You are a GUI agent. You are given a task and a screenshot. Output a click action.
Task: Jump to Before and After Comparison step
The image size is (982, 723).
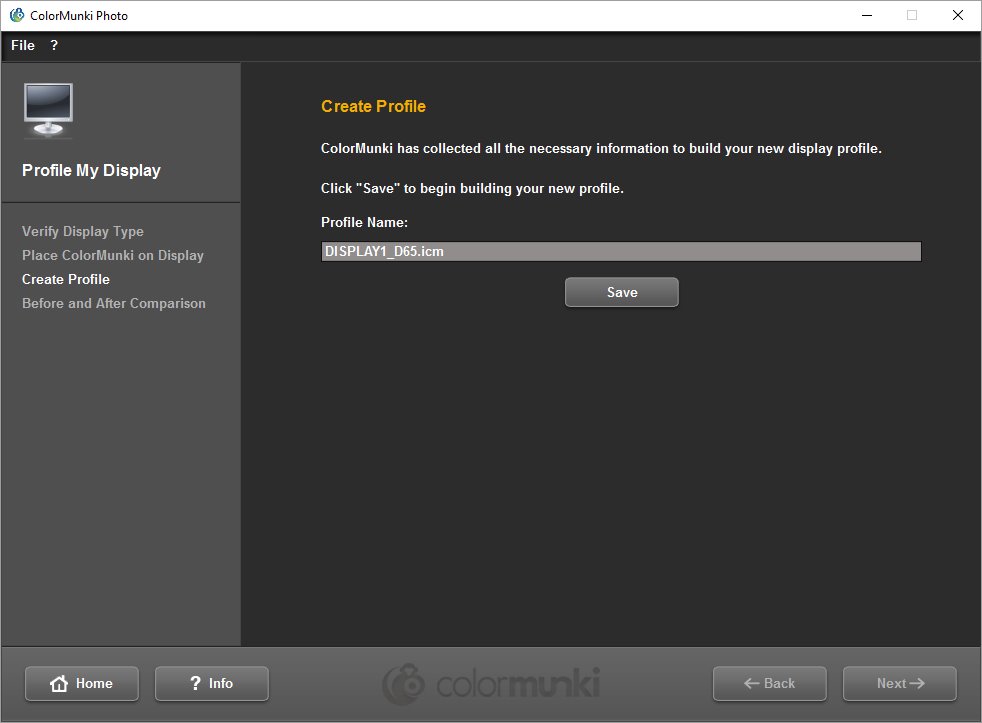click(114, 303)
